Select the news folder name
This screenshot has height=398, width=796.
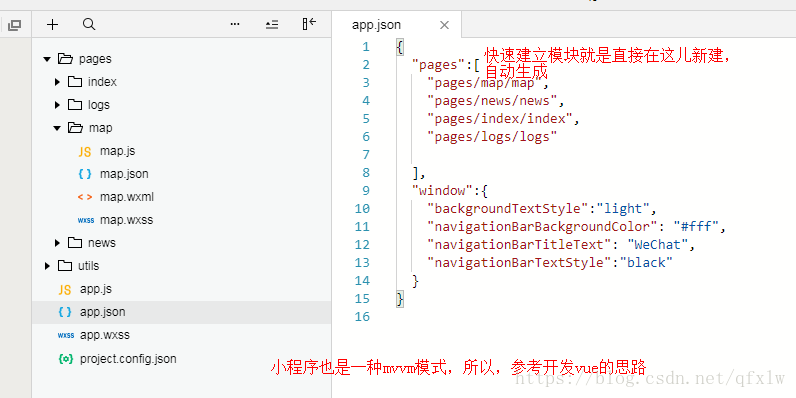[102, 243]
